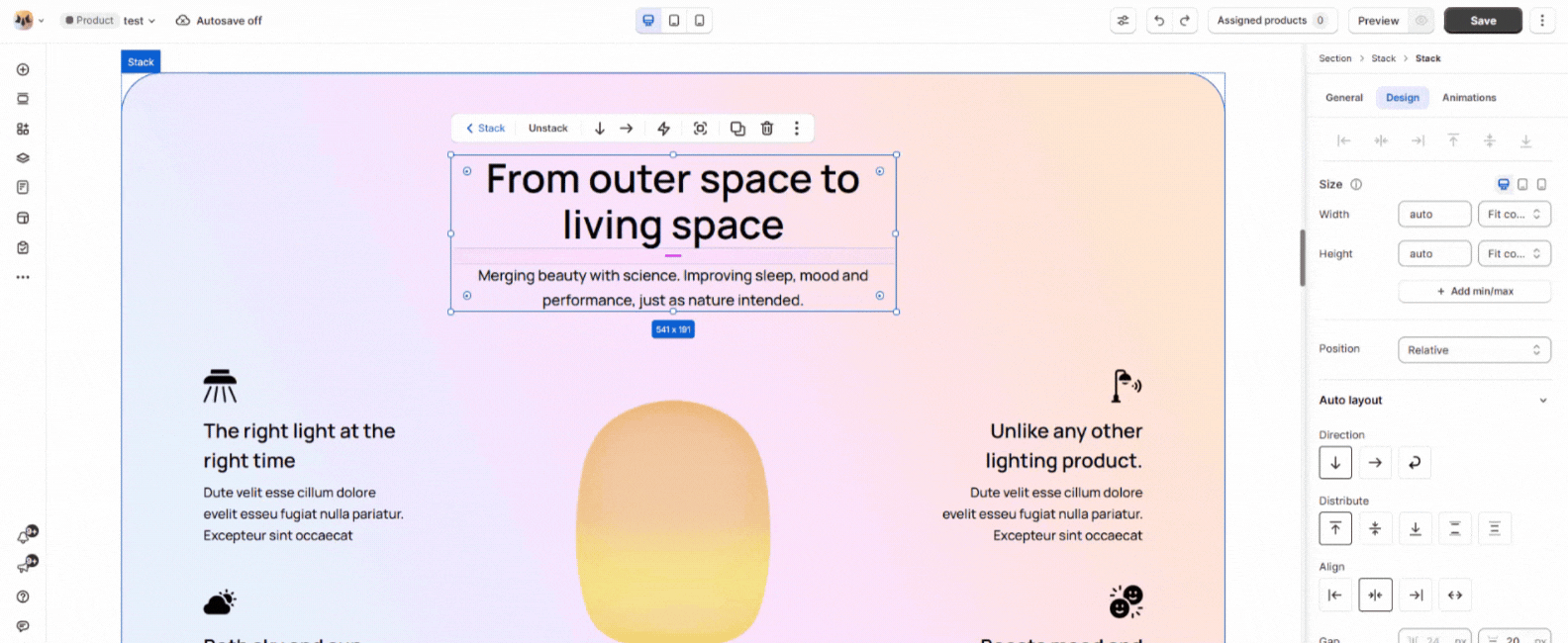Click Add min/max button

tap(1474, 291)
